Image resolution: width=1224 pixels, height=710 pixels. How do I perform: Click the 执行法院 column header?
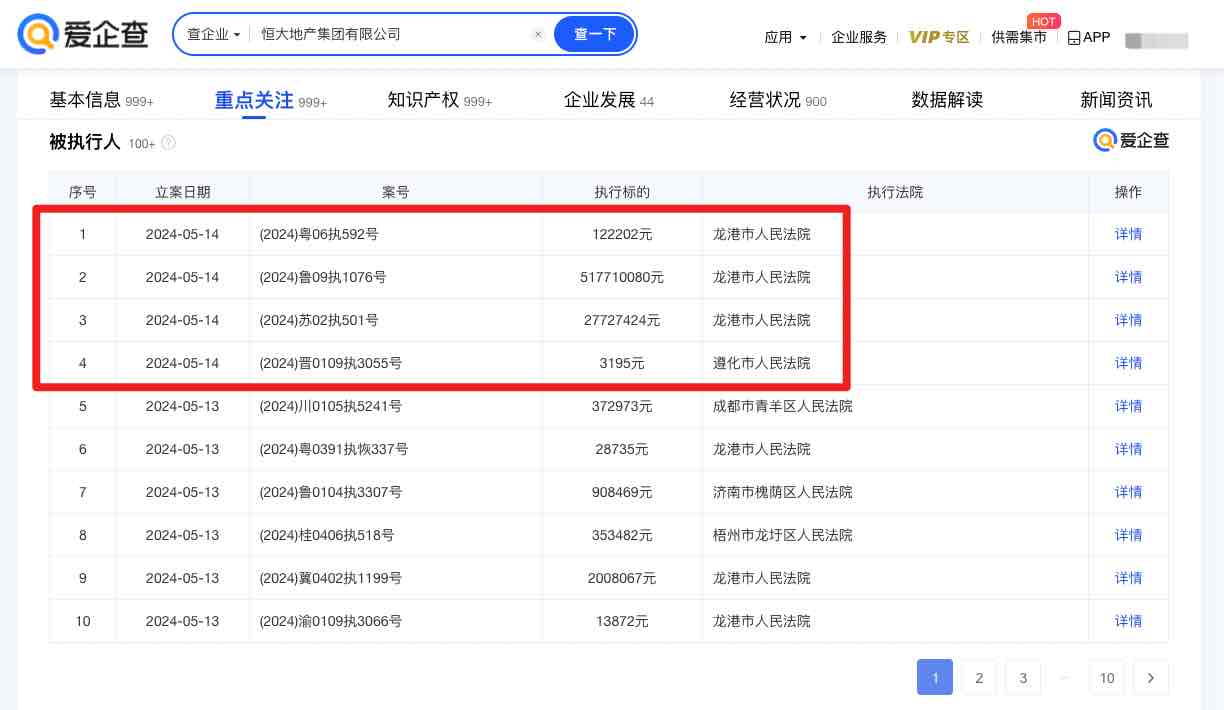pos(895,192)
